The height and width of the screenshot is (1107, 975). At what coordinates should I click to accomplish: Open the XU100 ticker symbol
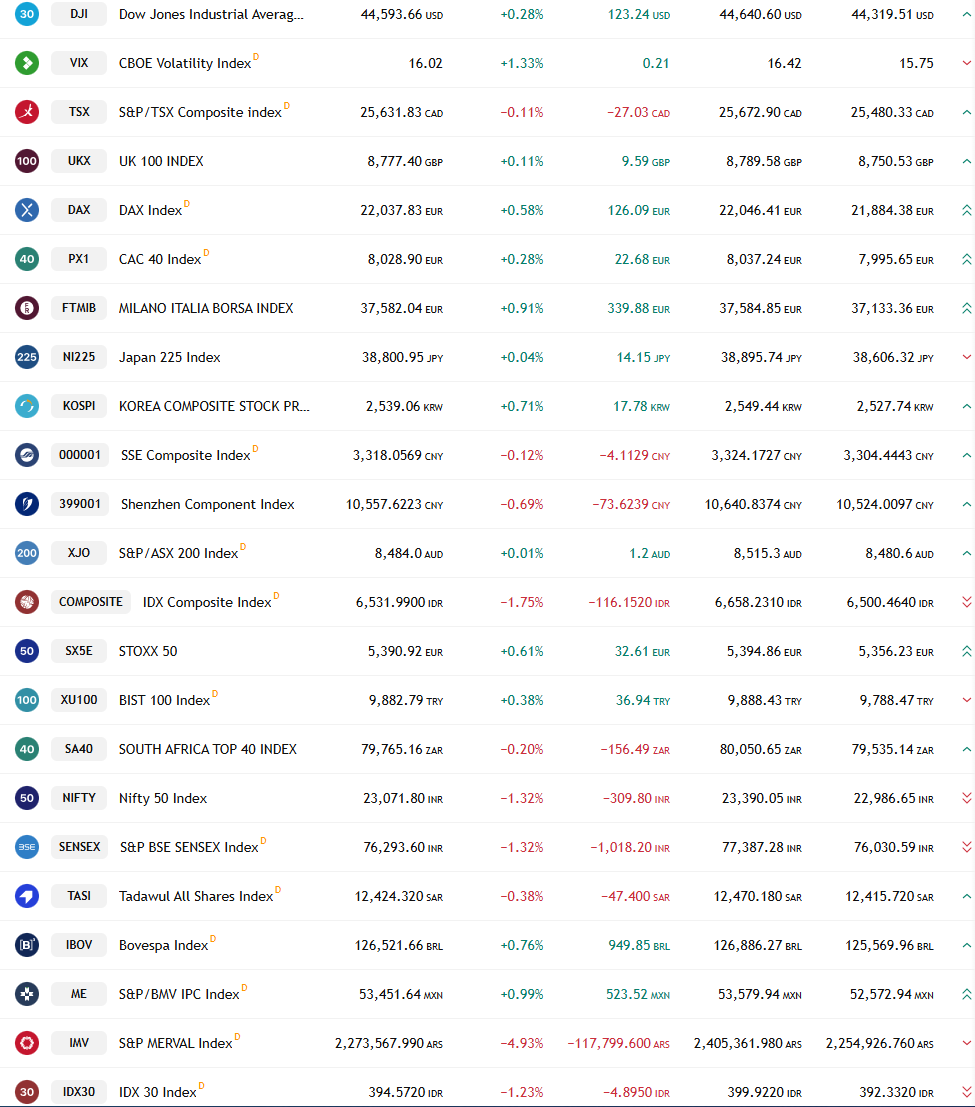tap(79, 700)
